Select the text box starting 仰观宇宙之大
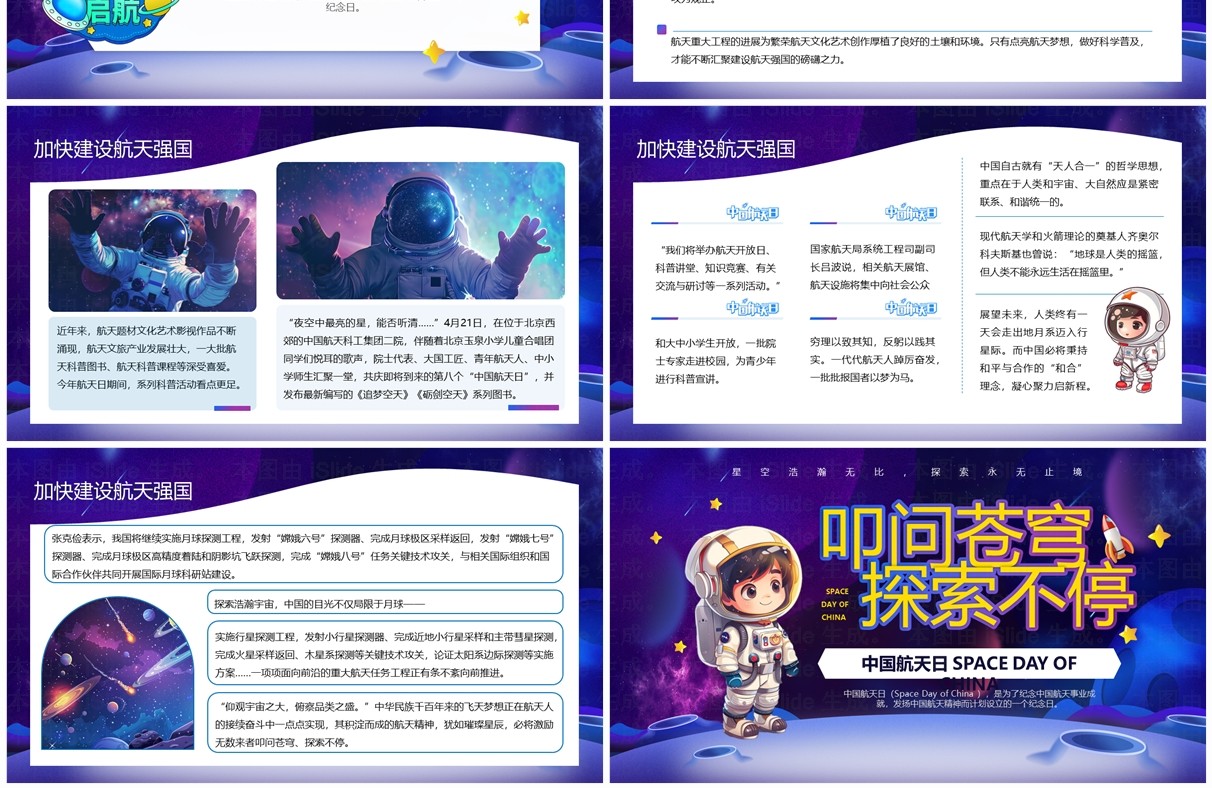 pos(385,724)
